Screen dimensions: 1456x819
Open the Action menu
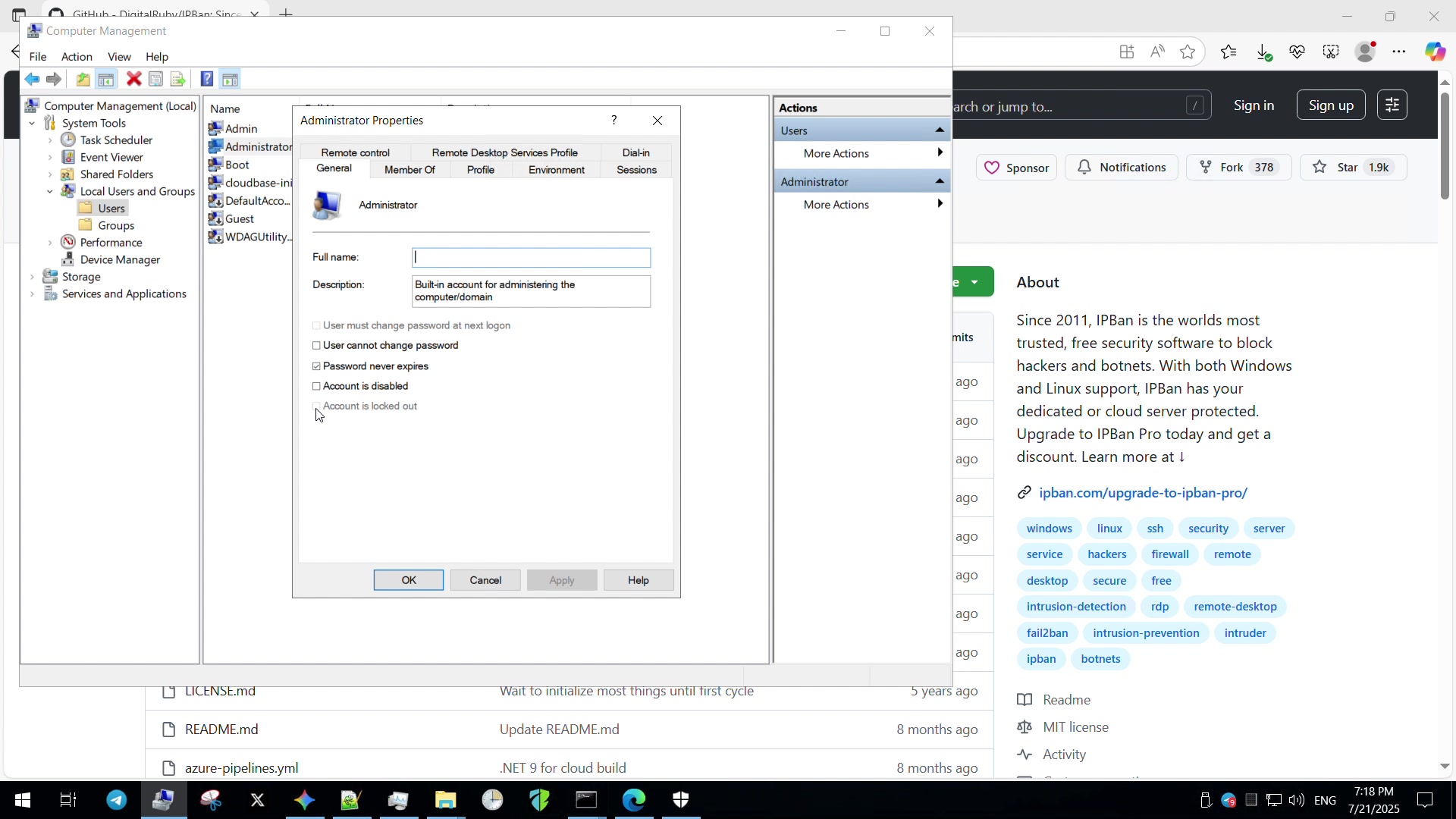(77, 57)
